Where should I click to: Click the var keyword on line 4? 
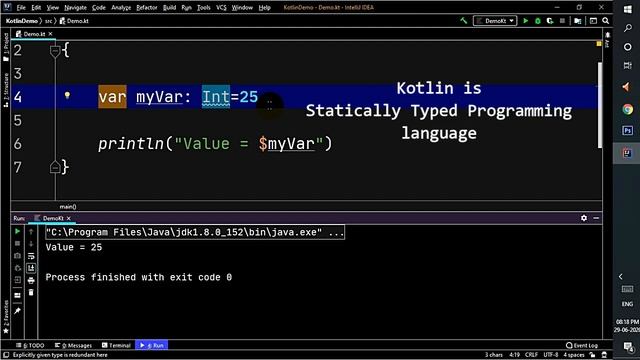point(112,97)
